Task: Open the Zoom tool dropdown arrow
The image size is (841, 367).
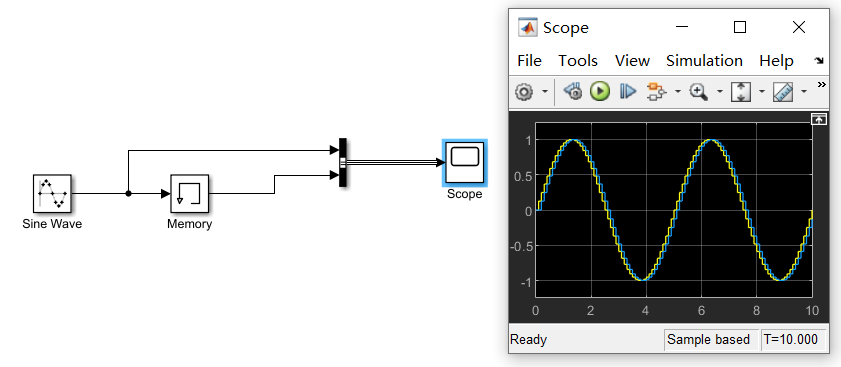Action: 719,92
